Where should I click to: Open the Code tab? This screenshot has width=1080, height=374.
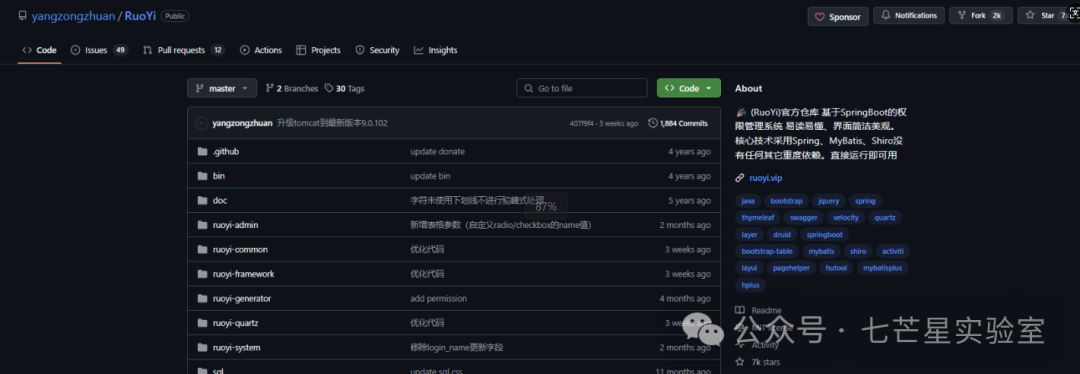(x=39, y=50)
